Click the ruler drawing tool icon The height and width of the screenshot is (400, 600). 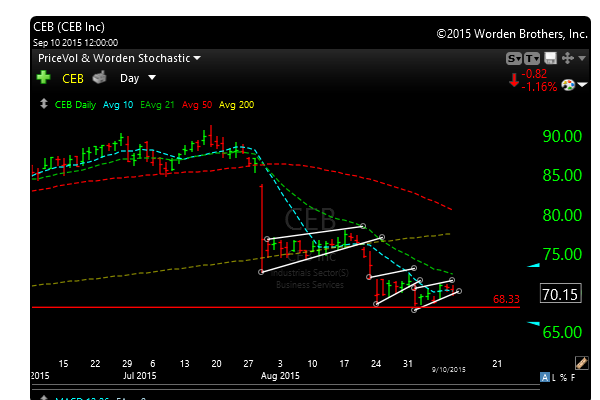(583, 362)
